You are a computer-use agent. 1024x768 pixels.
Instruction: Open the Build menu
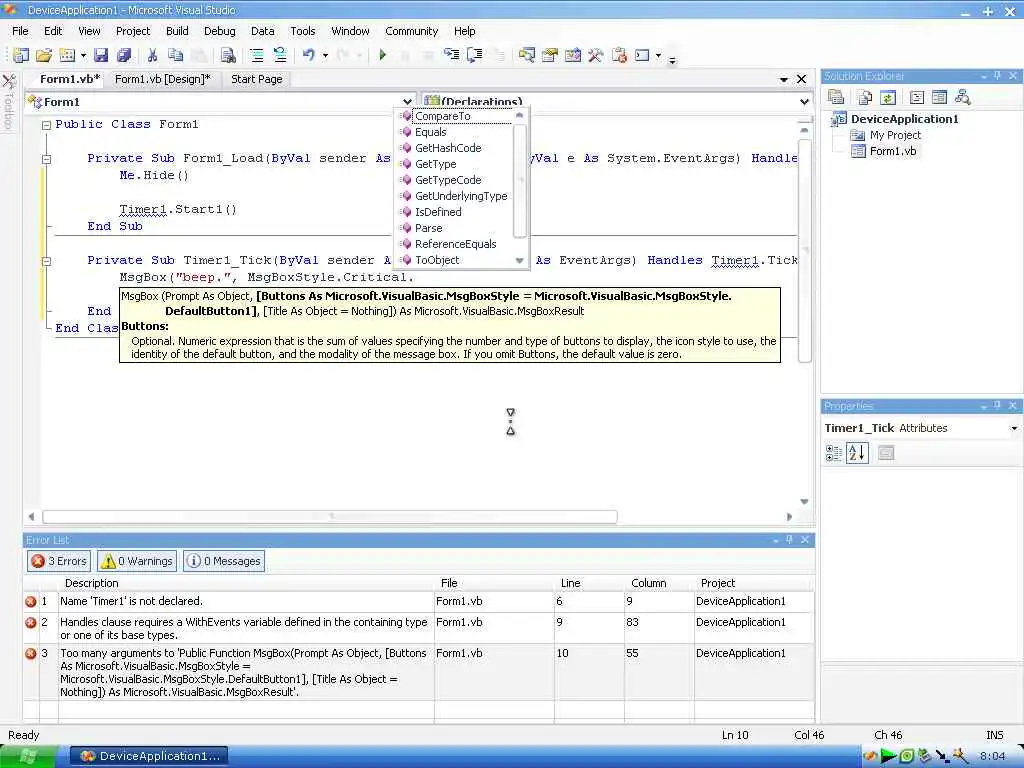pos(177,31)
